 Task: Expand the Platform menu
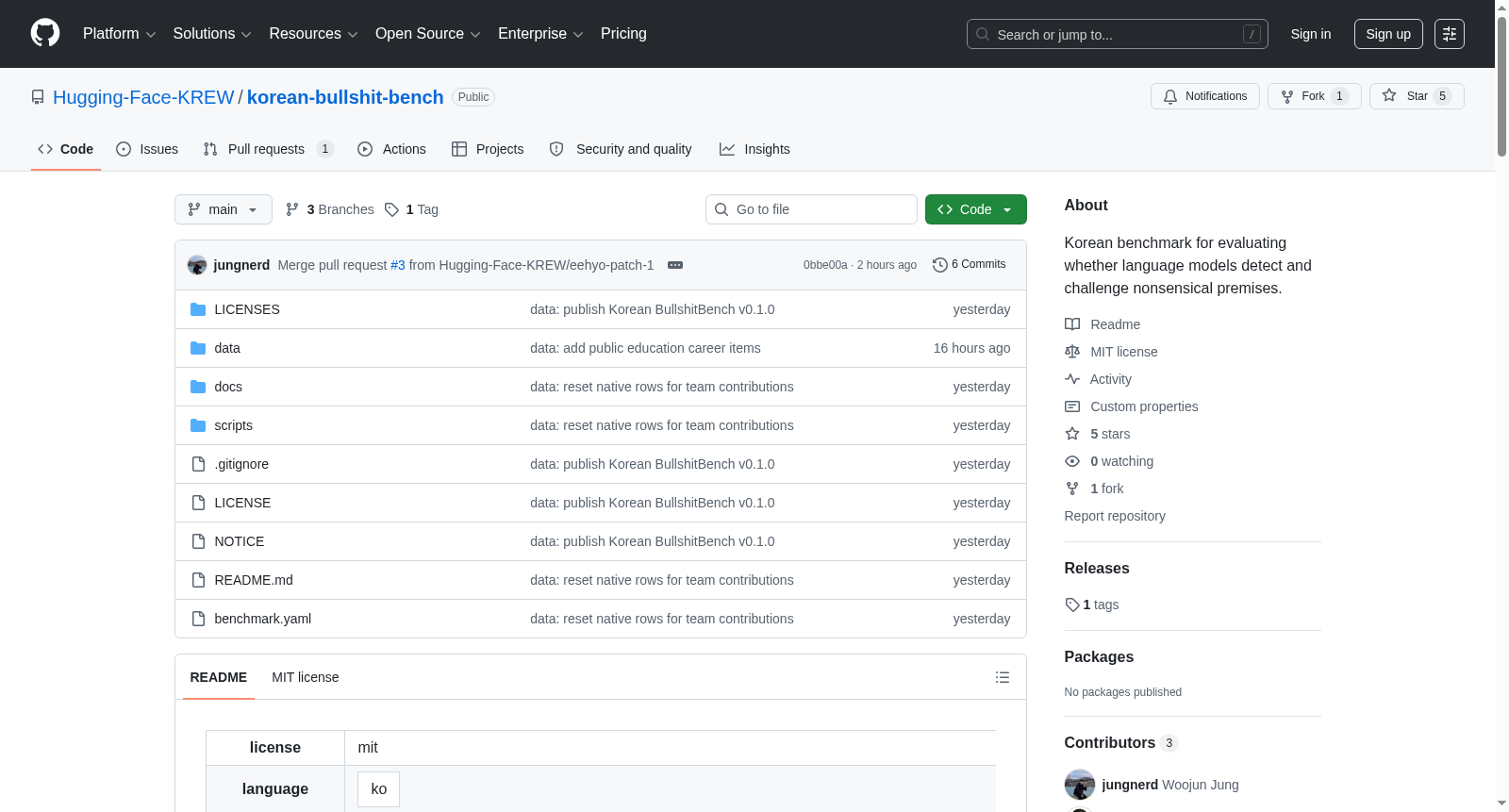coord(120,34)
